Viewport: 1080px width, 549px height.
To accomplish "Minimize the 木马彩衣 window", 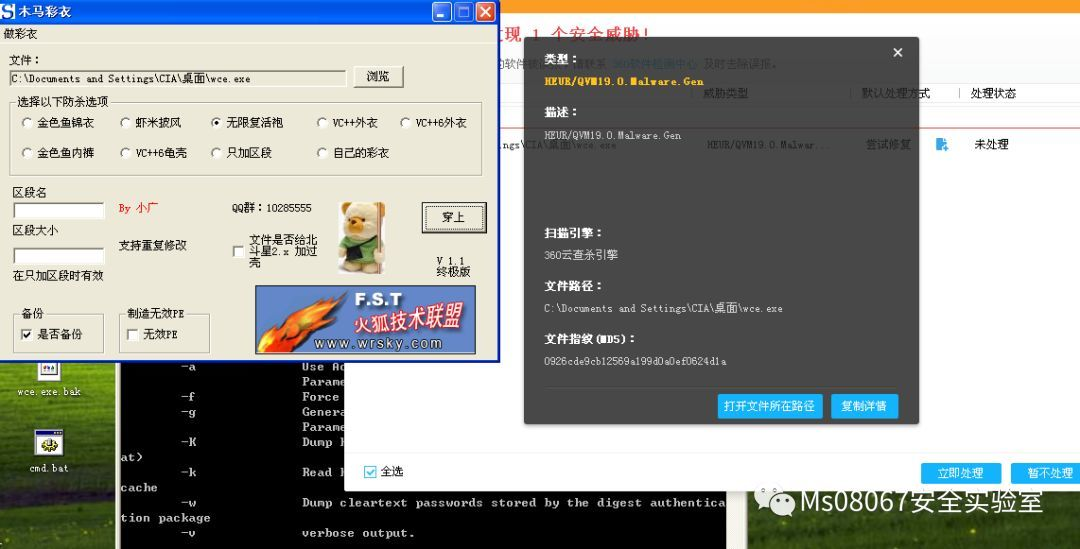I will coord(442,11).
